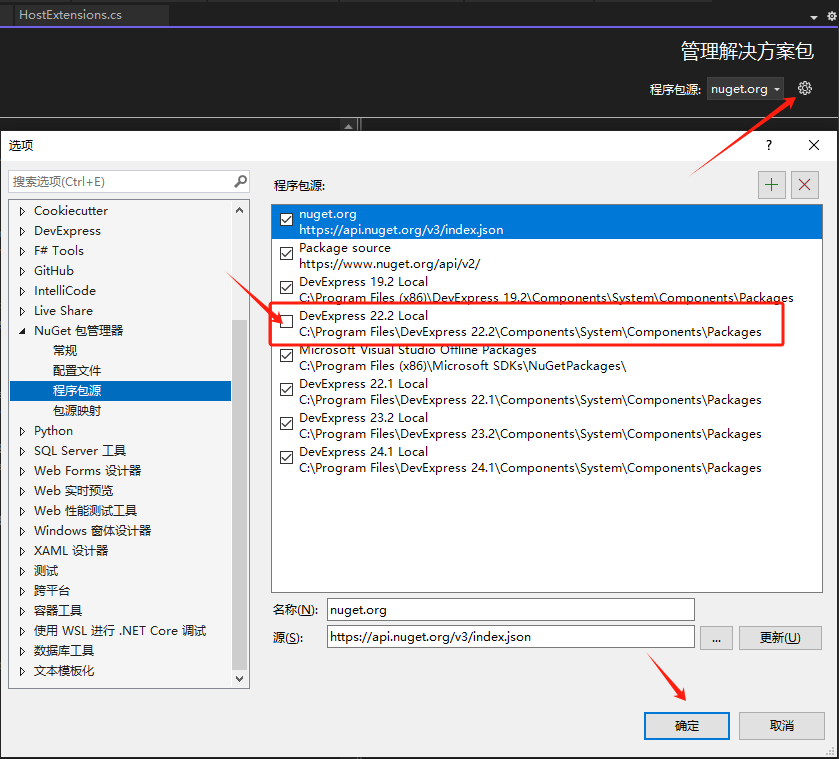Viewport: 839px width, 759px height.
Task: Expand the Live Share node
Action: tap(22, 311)
